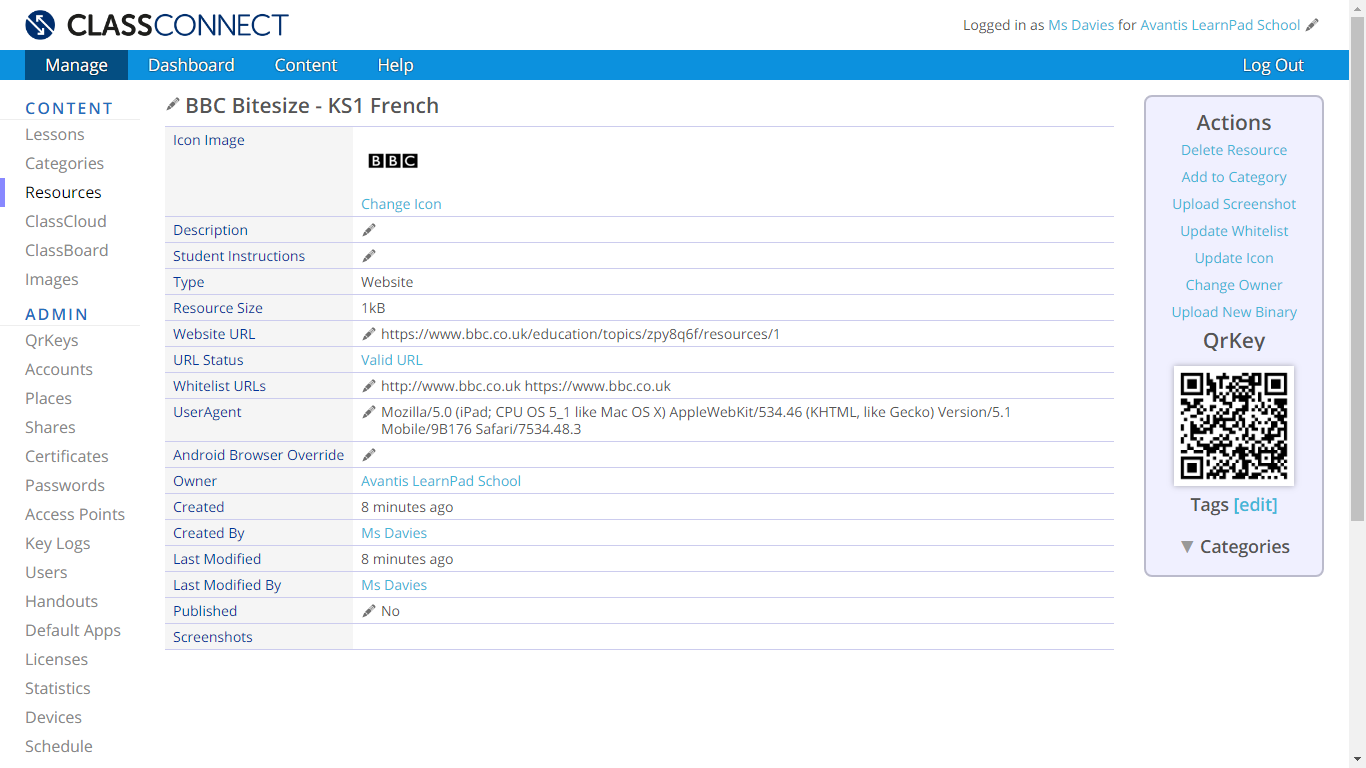Viewport: 1366px width, 768px height.
Task: Switch to the Dashboard tab
Action: pyautogui.click(x=191, y=65)
